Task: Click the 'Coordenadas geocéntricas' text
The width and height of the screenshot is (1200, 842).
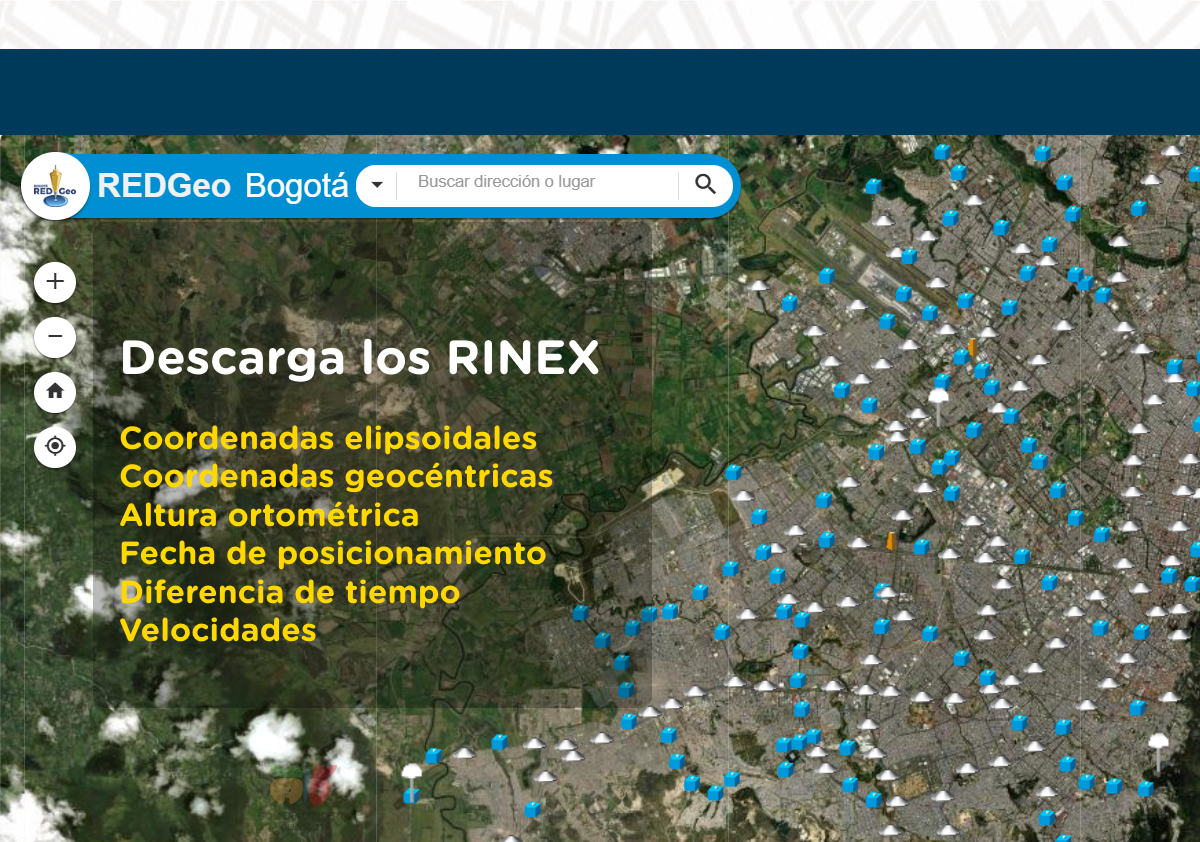Action: pos(336,476)
